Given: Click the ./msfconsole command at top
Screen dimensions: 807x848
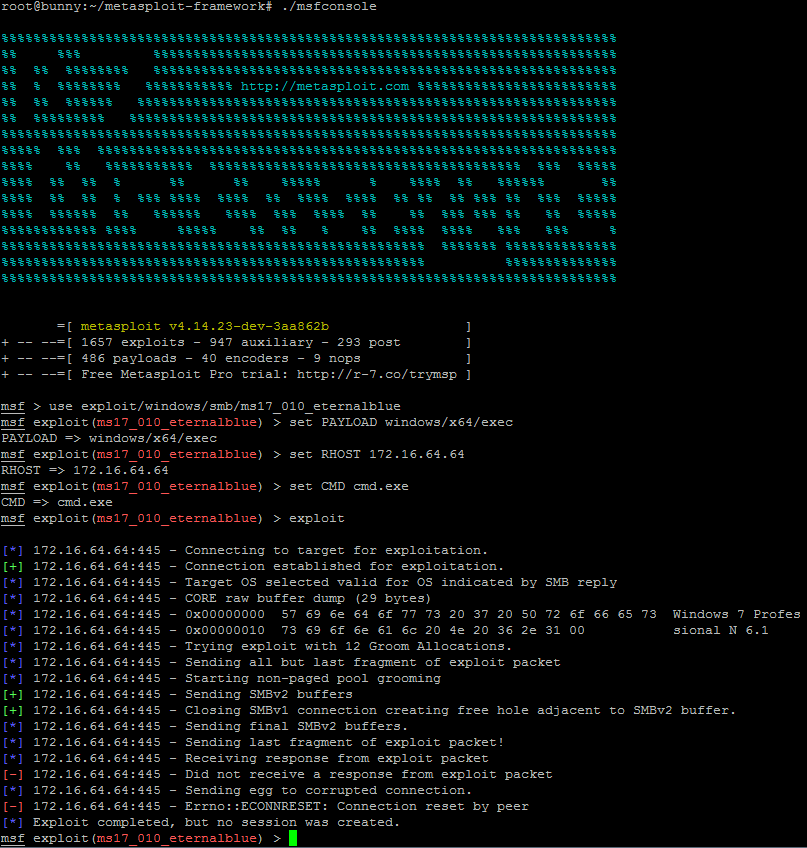Looking at the screenshot, I should coord(329,6).
